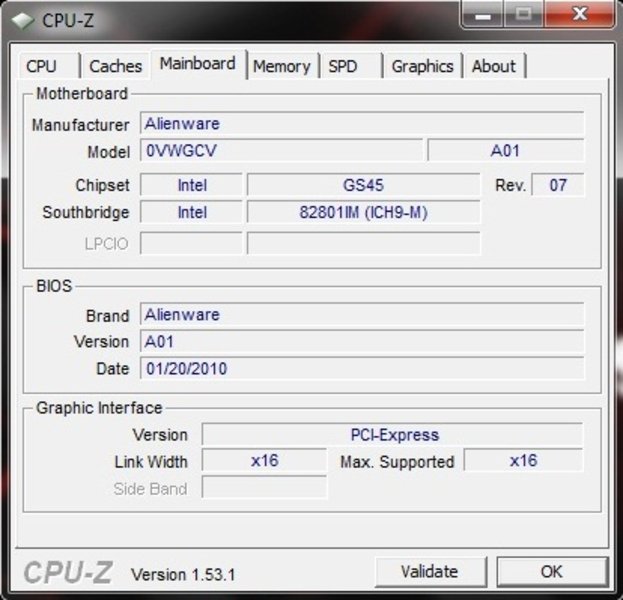
Task: Click the BIOS Date value 01/20/2010
Action: tap(362, 368)
